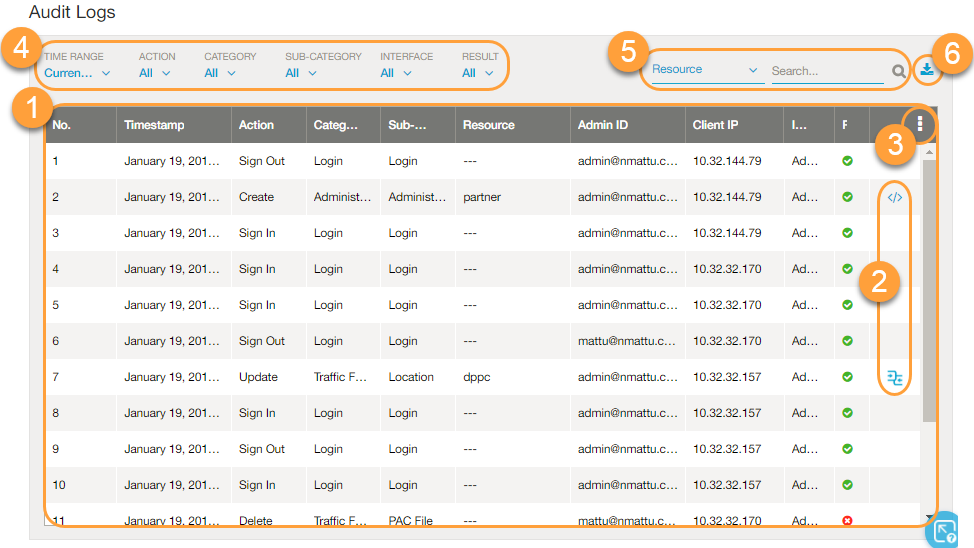This screenshot has height=548, width=974.
Task: Click 'Sign Out' action in row 9
Action: click(x=262, y=449)
